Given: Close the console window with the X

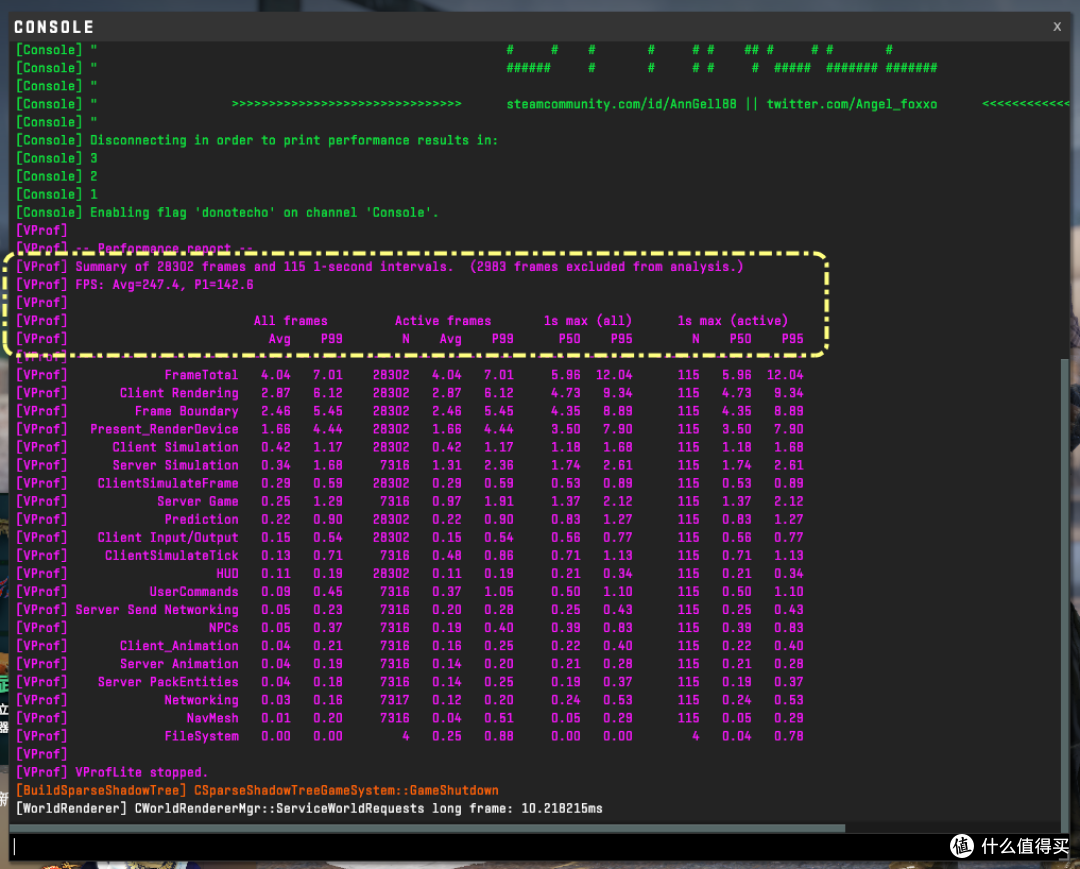Looking at the screenshot, I should point(1057,27).
